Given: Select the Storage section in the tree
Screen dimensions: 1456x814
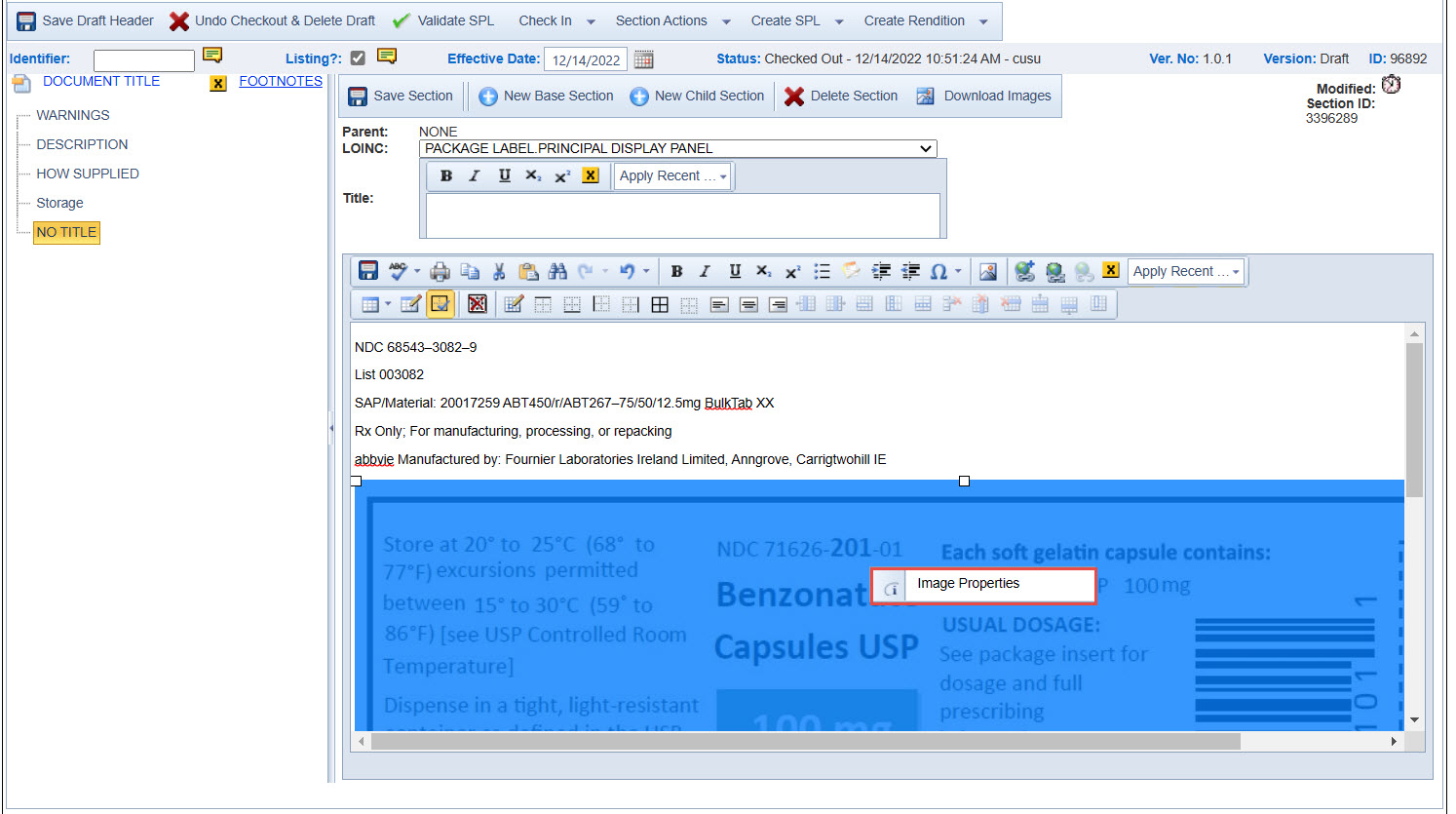Looking at the screenshot, I should tap(59, 203).
